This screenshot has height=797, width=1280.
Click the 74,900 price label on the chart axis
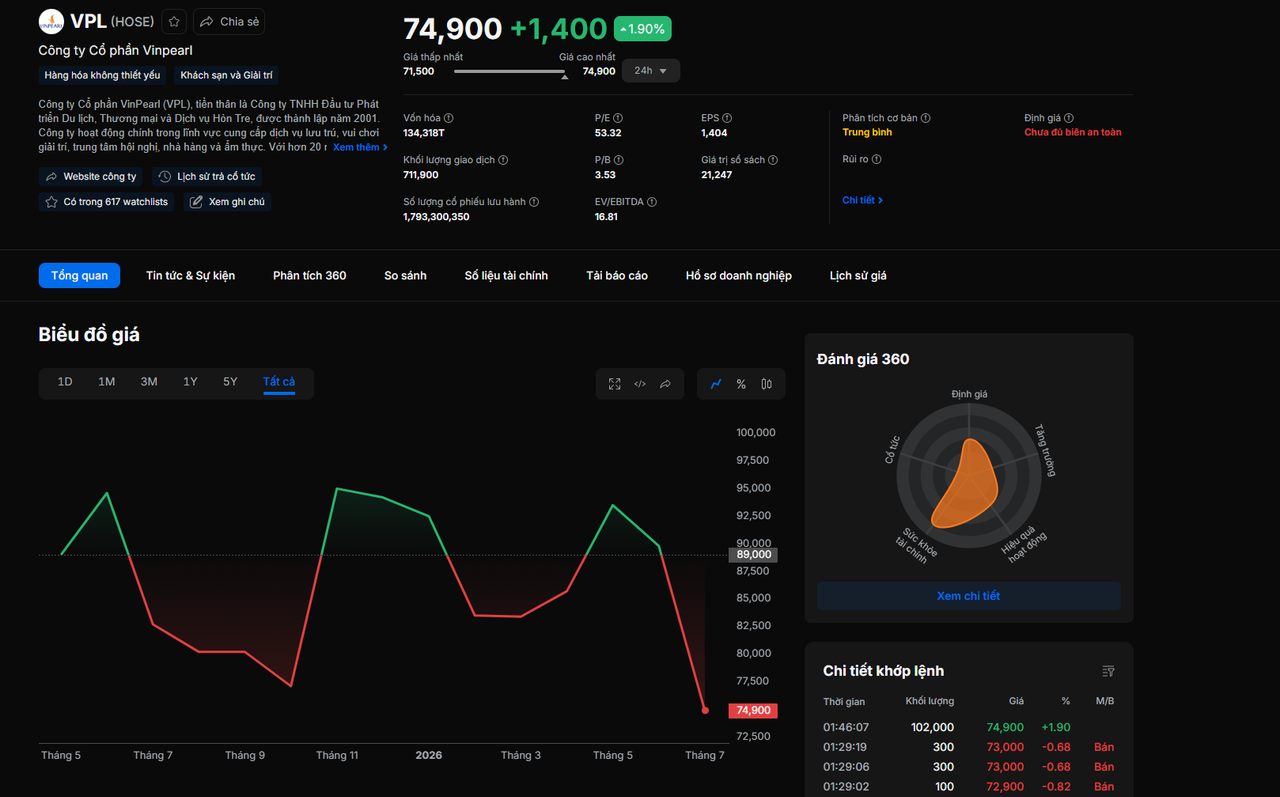[754, 710]
